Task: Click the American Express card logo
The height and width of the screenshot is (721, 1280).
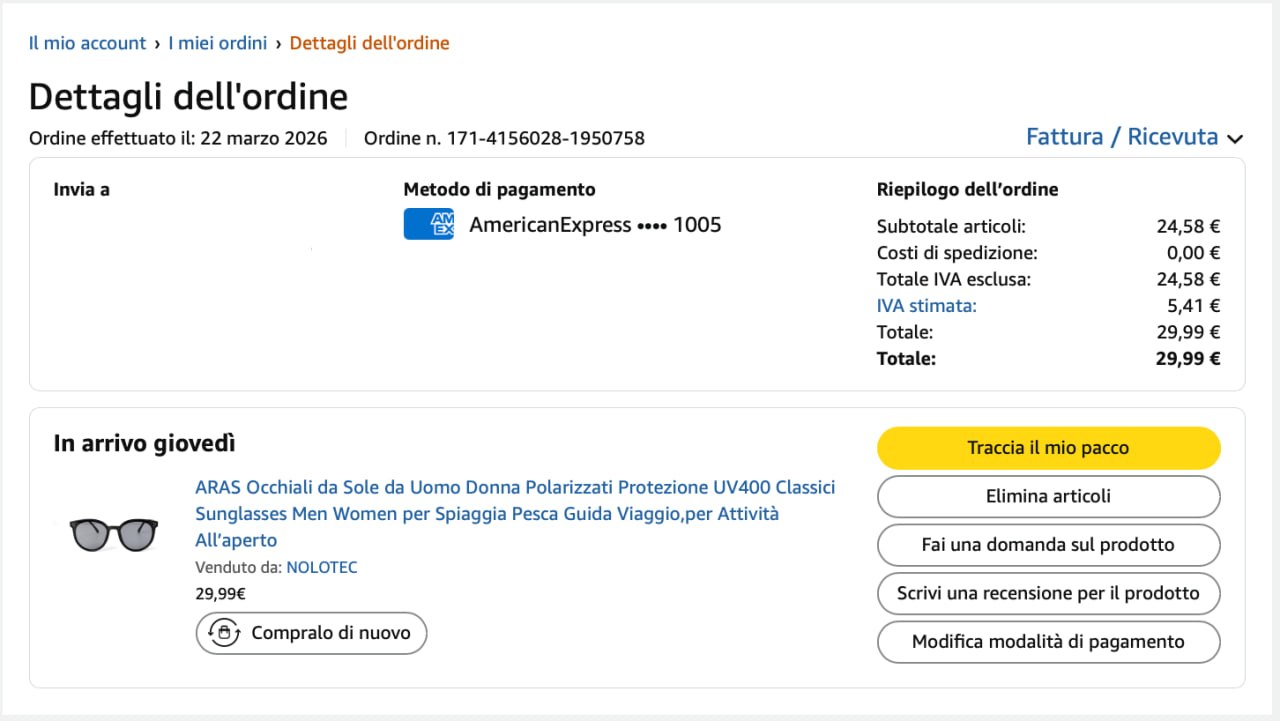Action: pos(428,224)
